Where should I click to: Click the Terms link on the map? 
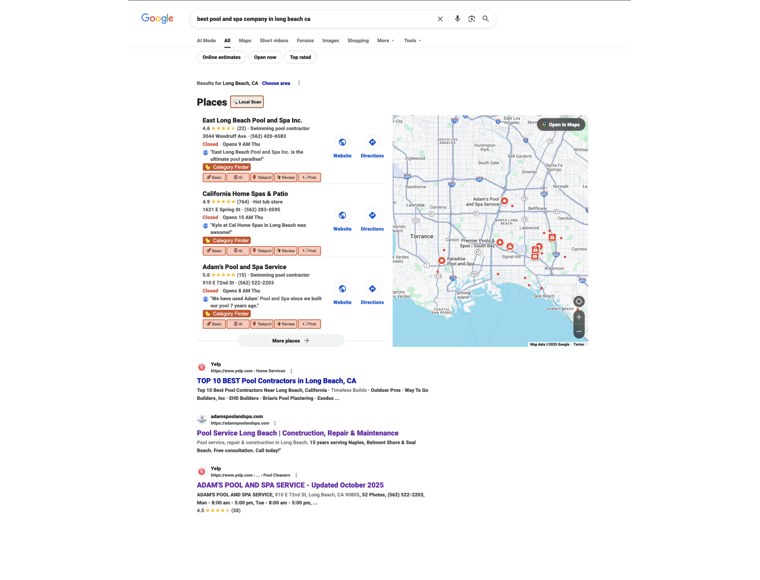579,344
